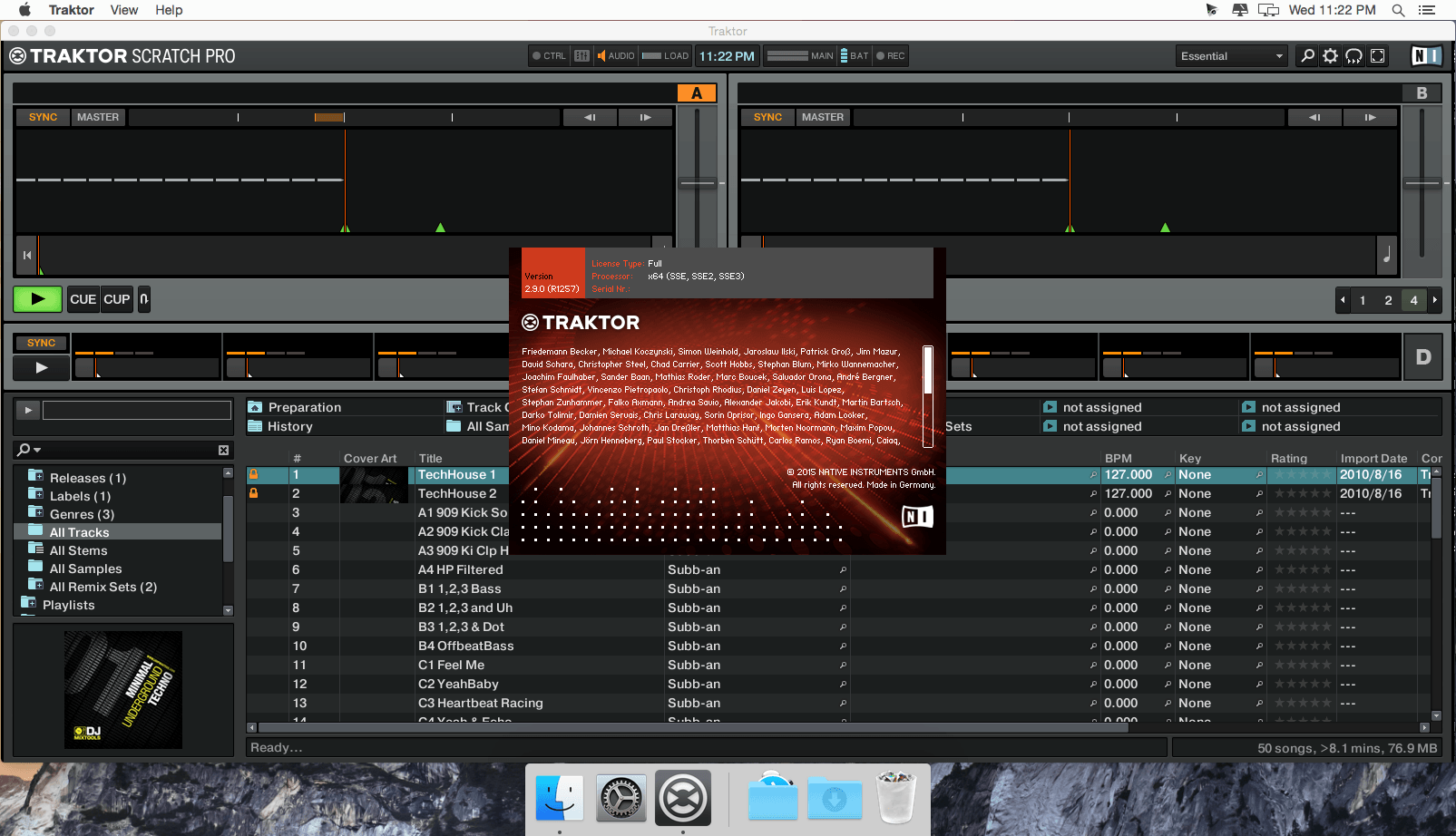Open Traktor preferences with the gear icon
1456x836 pixels.
point(1330,56)
